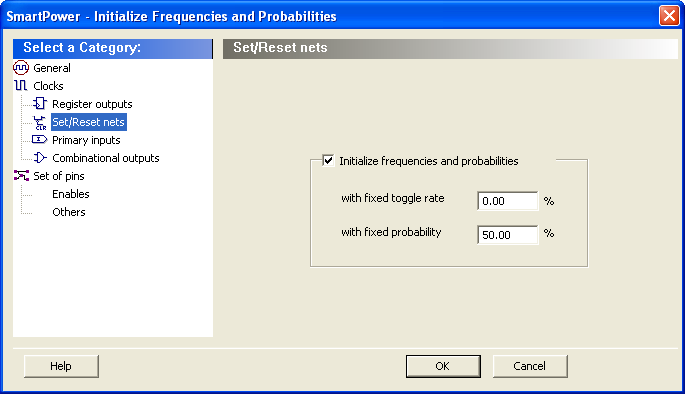This screenshot has height=394, width=685.
Task: Open the Clocks category
Action: click(48, 86)
